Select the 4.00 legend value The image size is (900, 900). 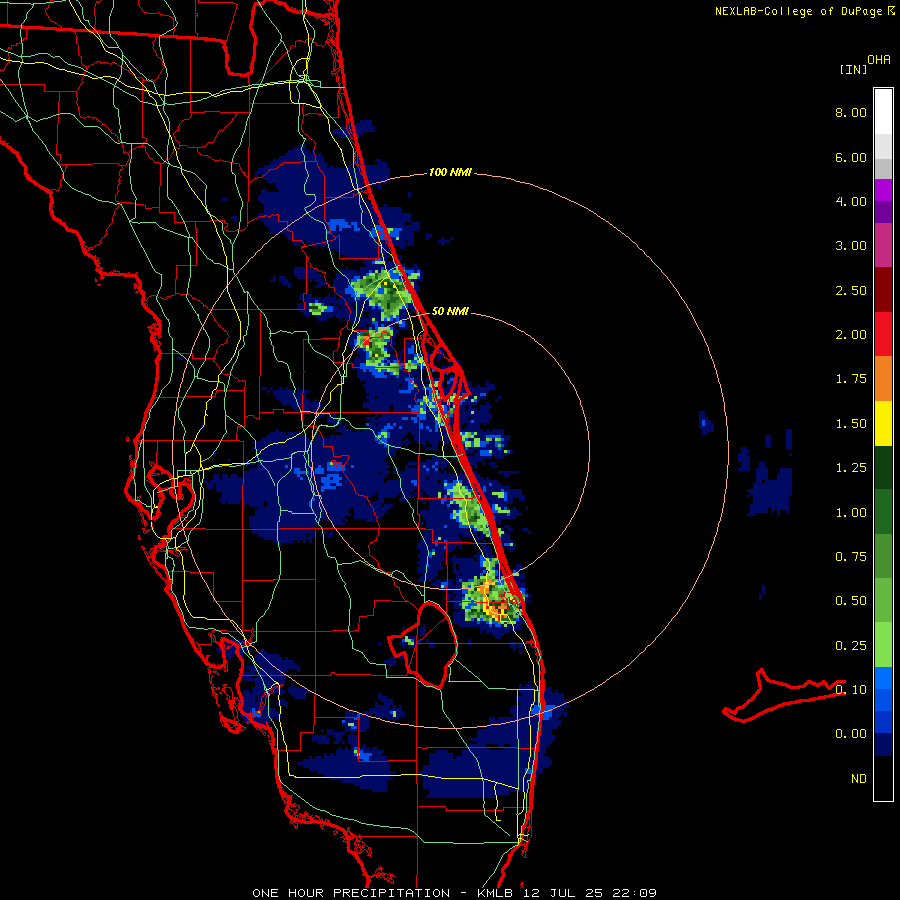point(851,201)
